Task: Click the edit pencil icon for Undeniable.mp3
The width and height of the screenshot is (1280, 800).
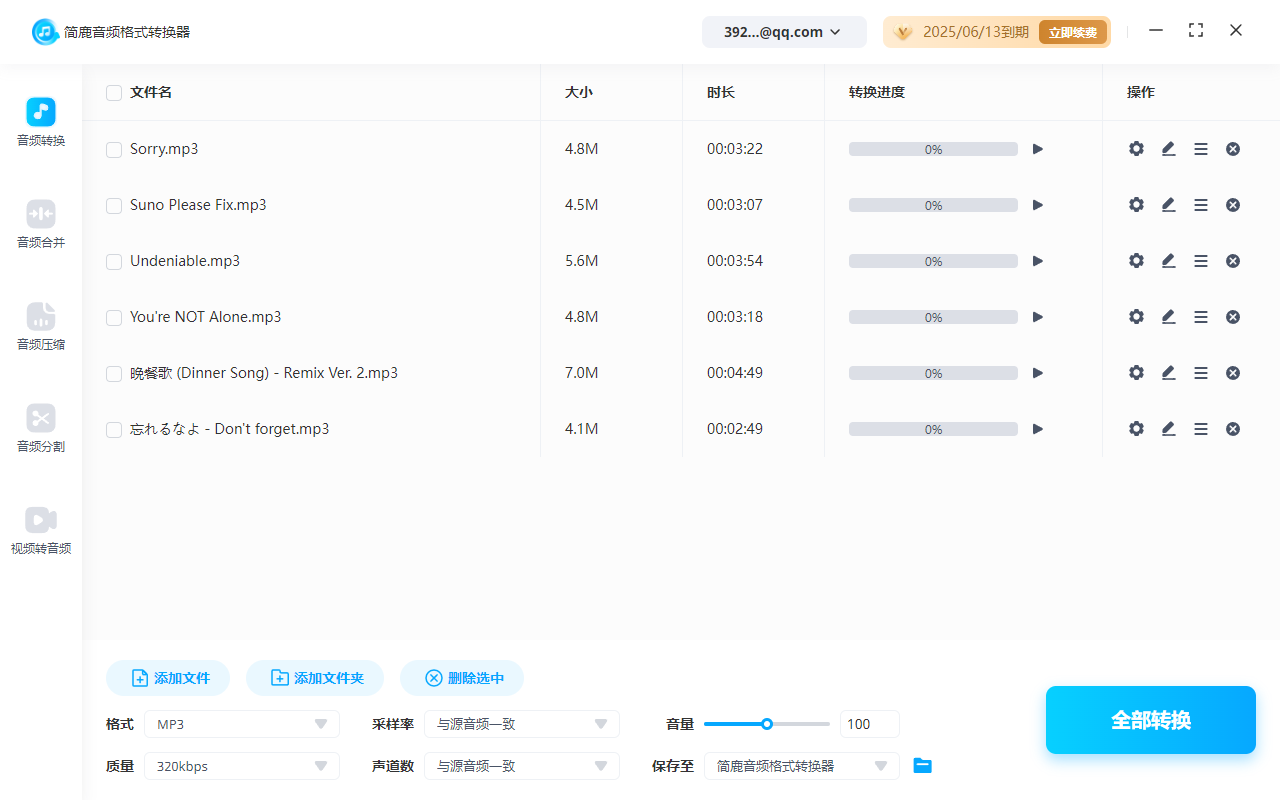Action: [x=1168, y=260]
